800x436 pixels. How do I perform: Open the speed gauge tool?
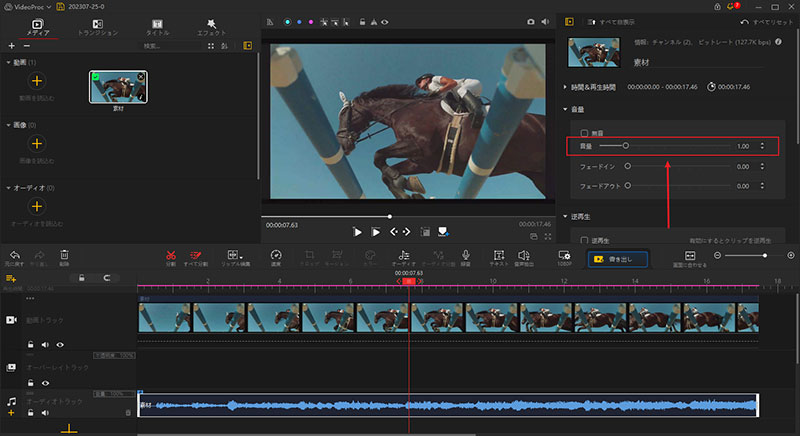point(276,255)
